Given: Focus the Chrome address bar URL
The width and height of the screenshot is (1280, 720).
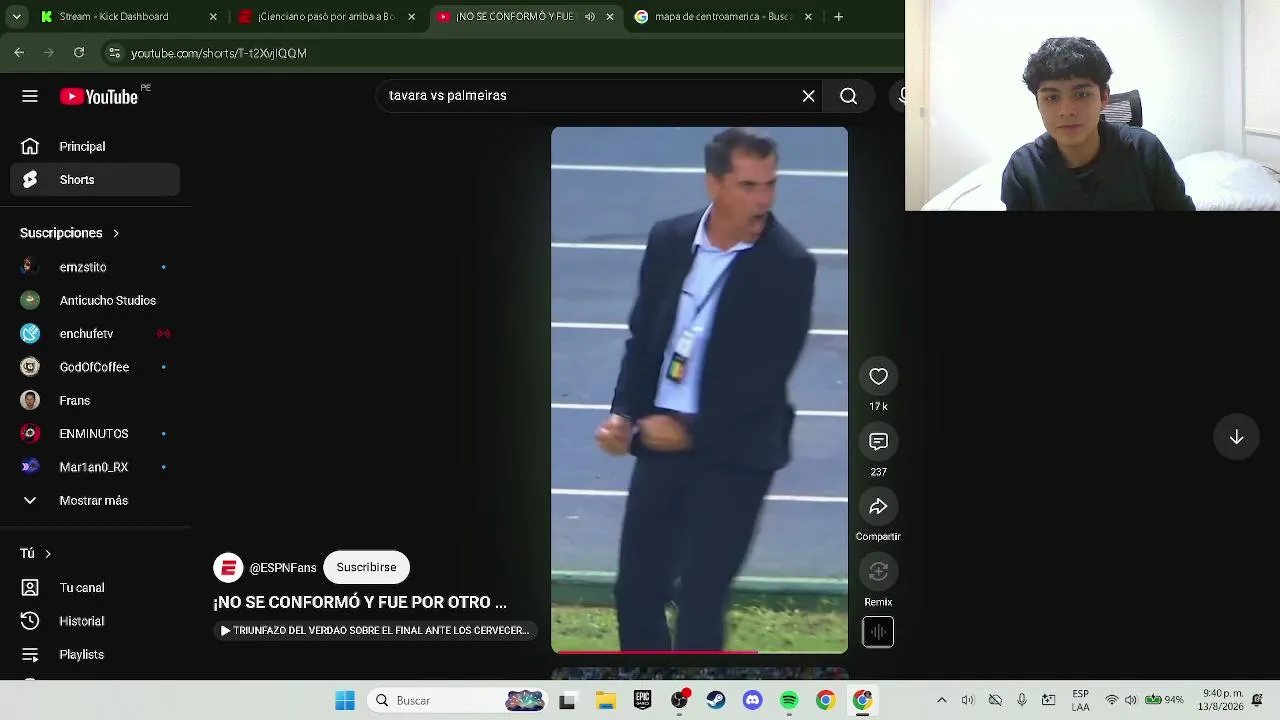Looking at the screenshot, I should point(219,53).
